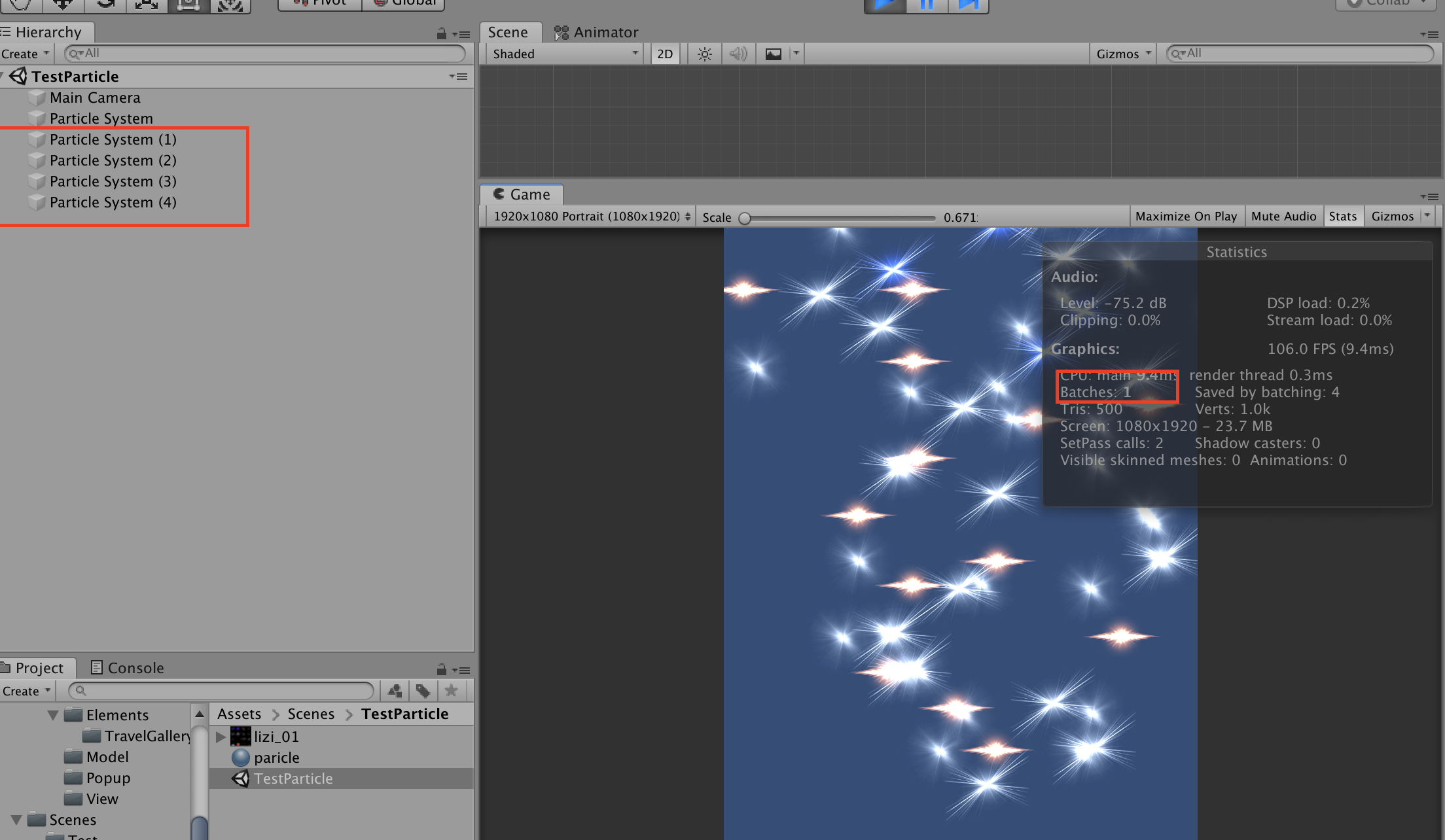Click the game view Scale slider handle

(745, 218)
